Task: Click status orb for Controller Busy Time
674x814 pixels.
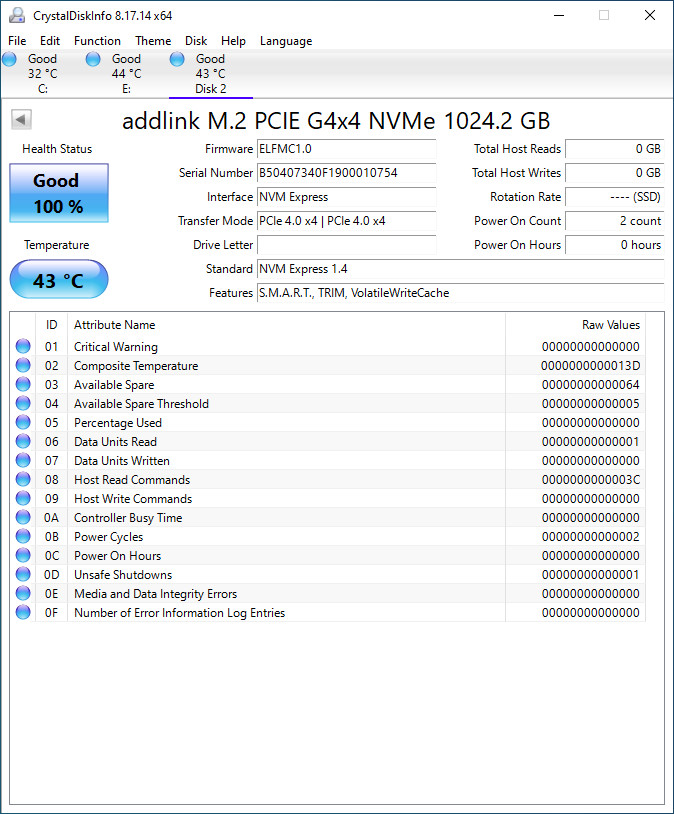Action: pyautogui.click(x=23, y=517)
